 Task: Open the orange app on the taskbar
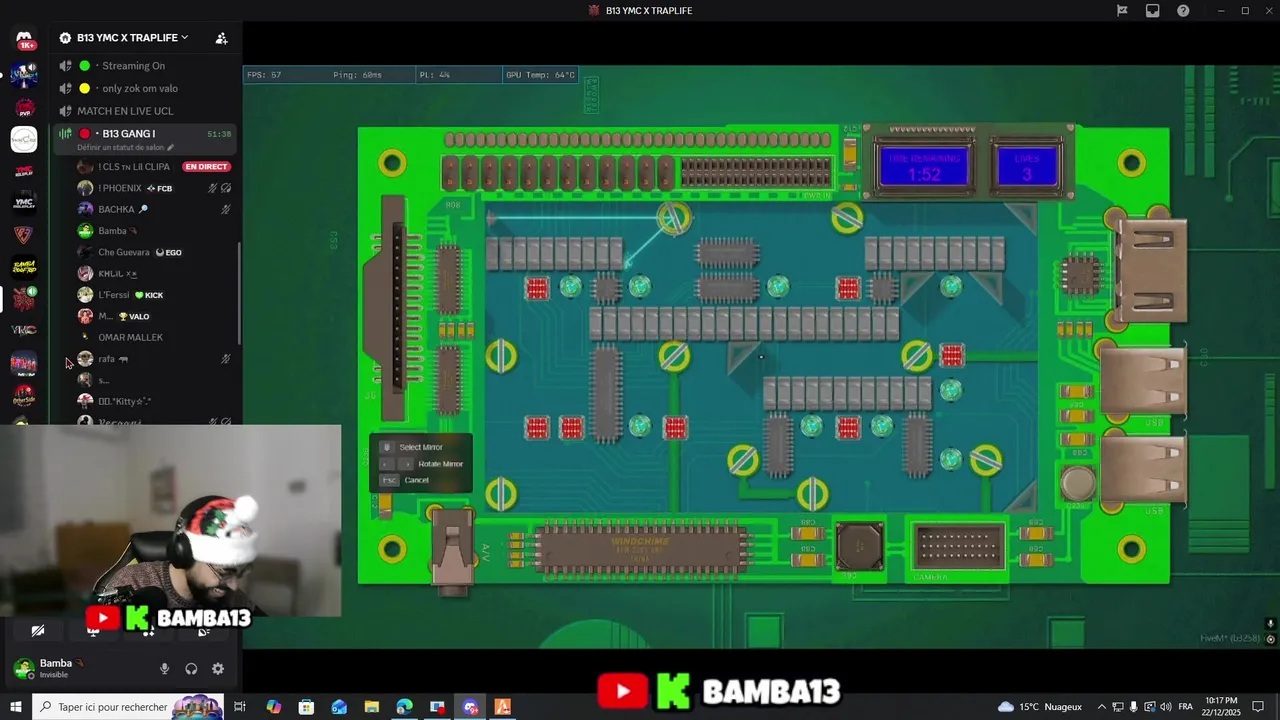[x=503, y=707]
